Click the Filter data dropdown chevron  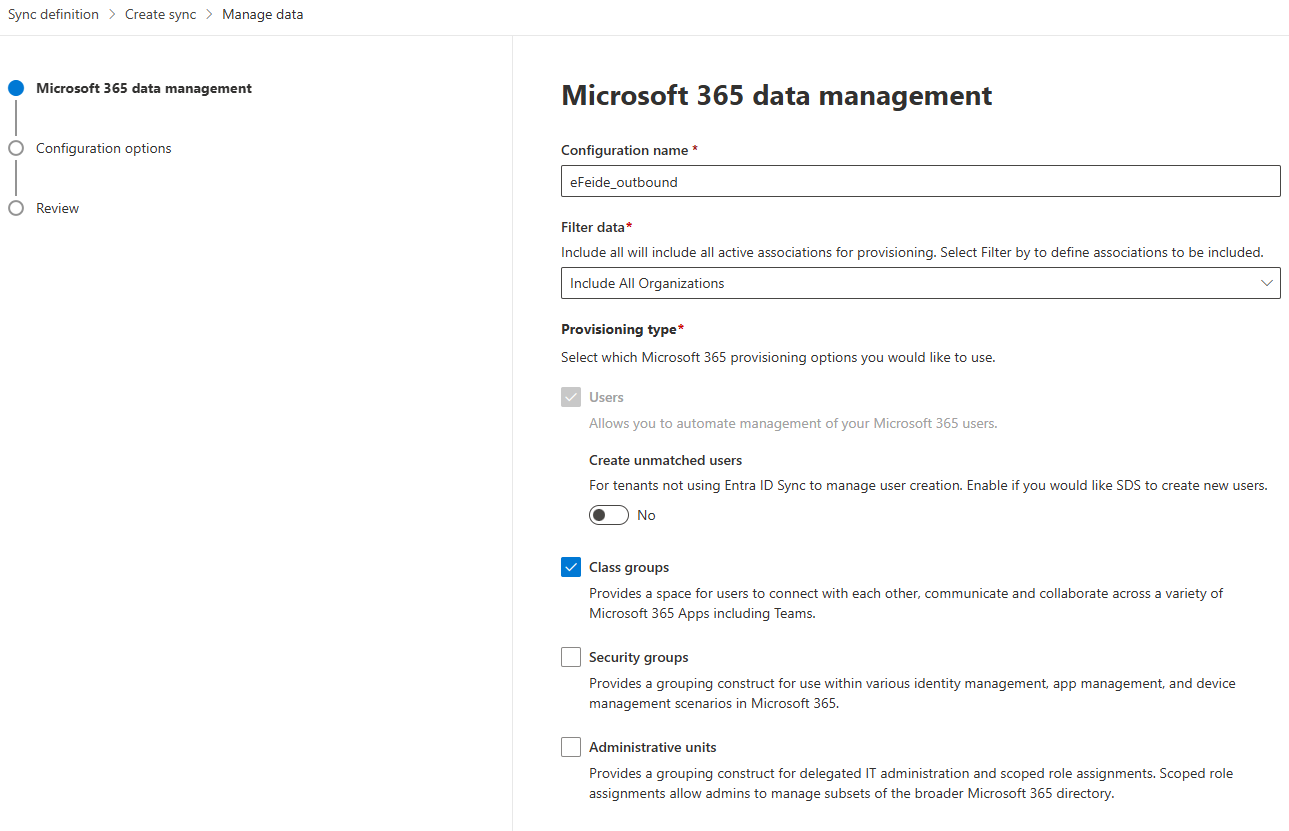pos(1267,283)
